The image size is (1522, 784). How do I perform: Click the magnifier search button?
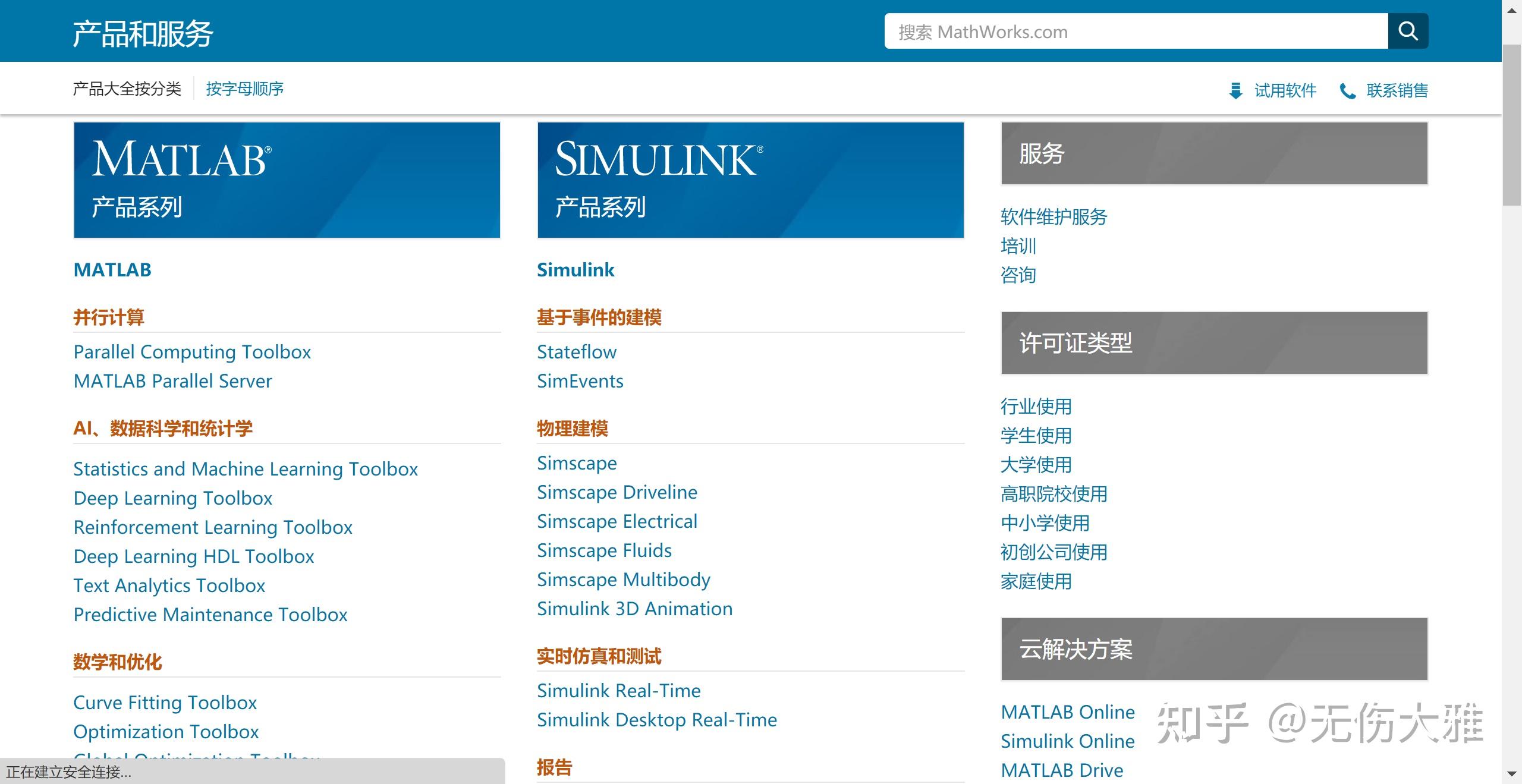pos(1407,31)
